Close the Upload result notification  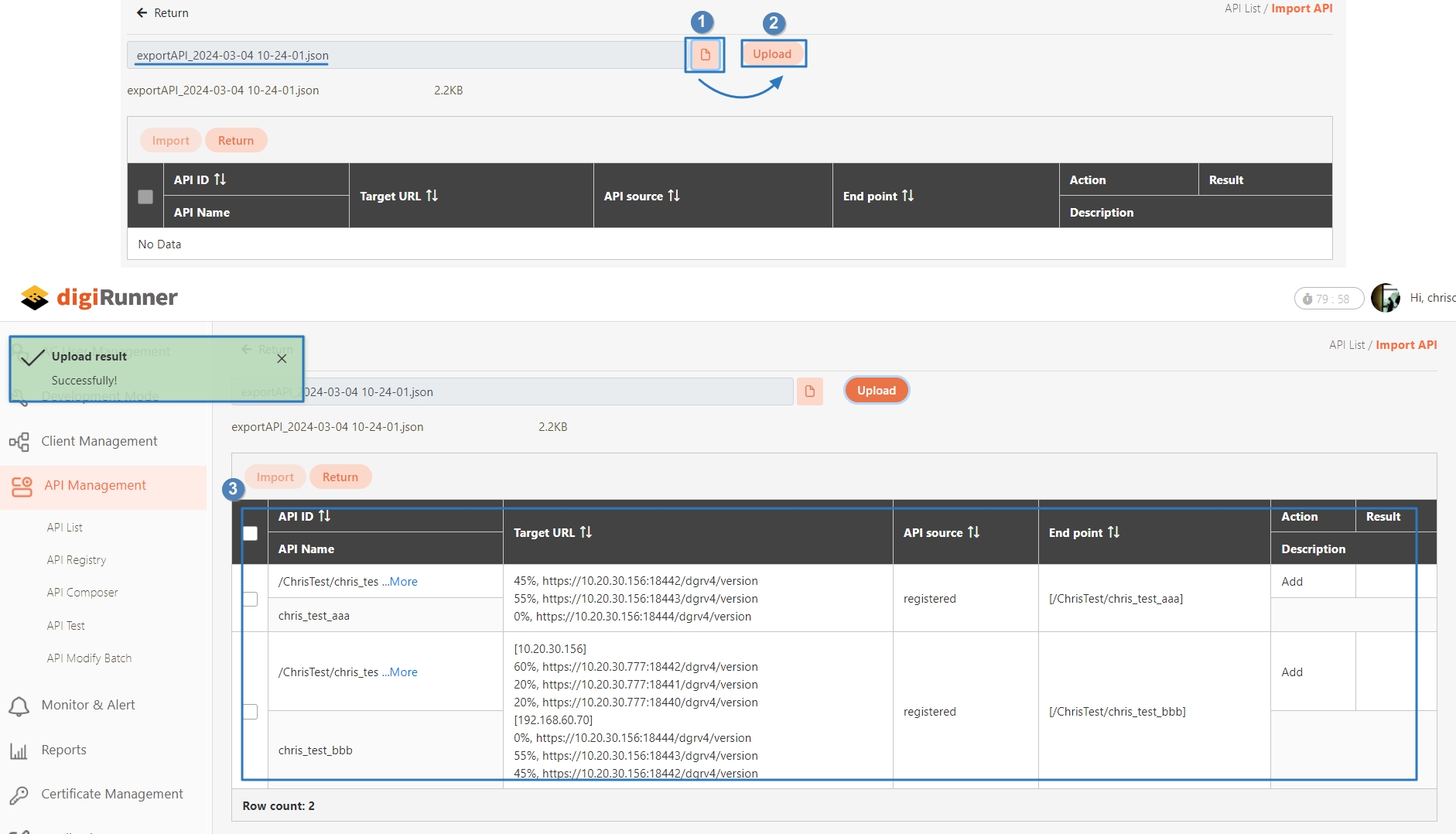coord(282,358)
